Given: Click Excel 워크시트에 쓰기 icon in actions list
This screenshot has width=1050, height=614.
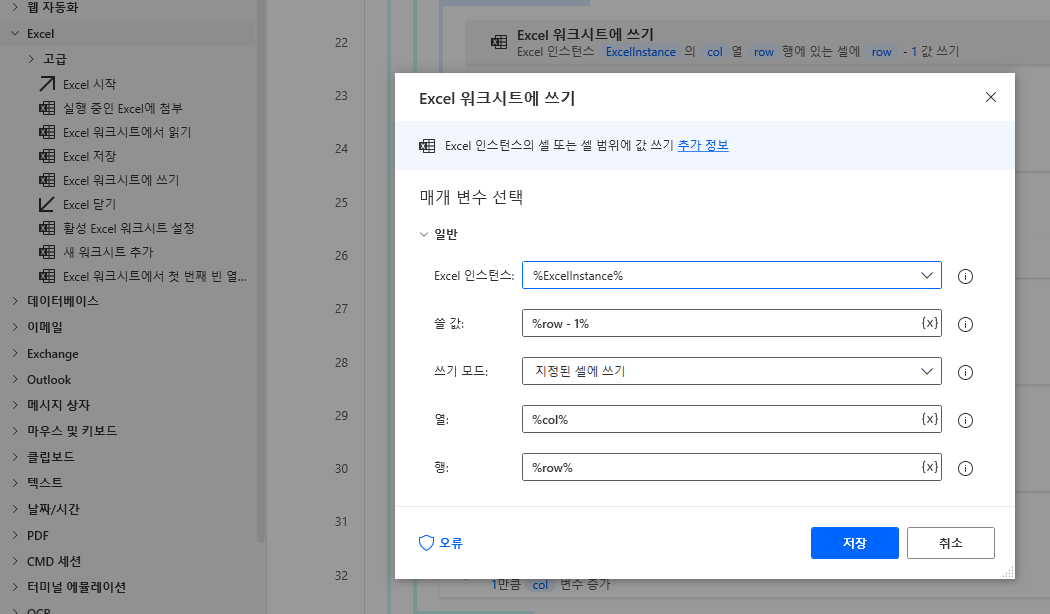Looking at the screenshot, I should tap(47, 180).
